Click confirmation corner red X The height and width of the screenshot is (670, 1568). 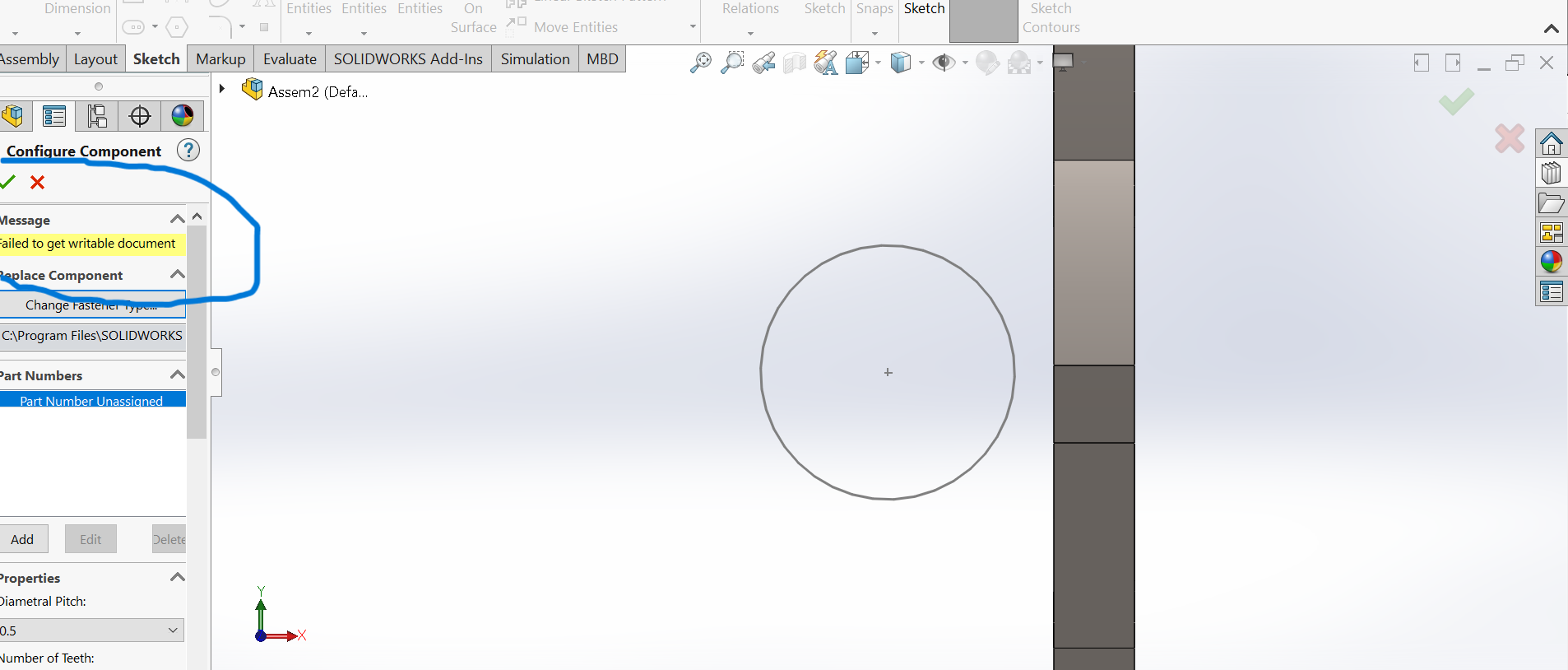point(1510,138)
